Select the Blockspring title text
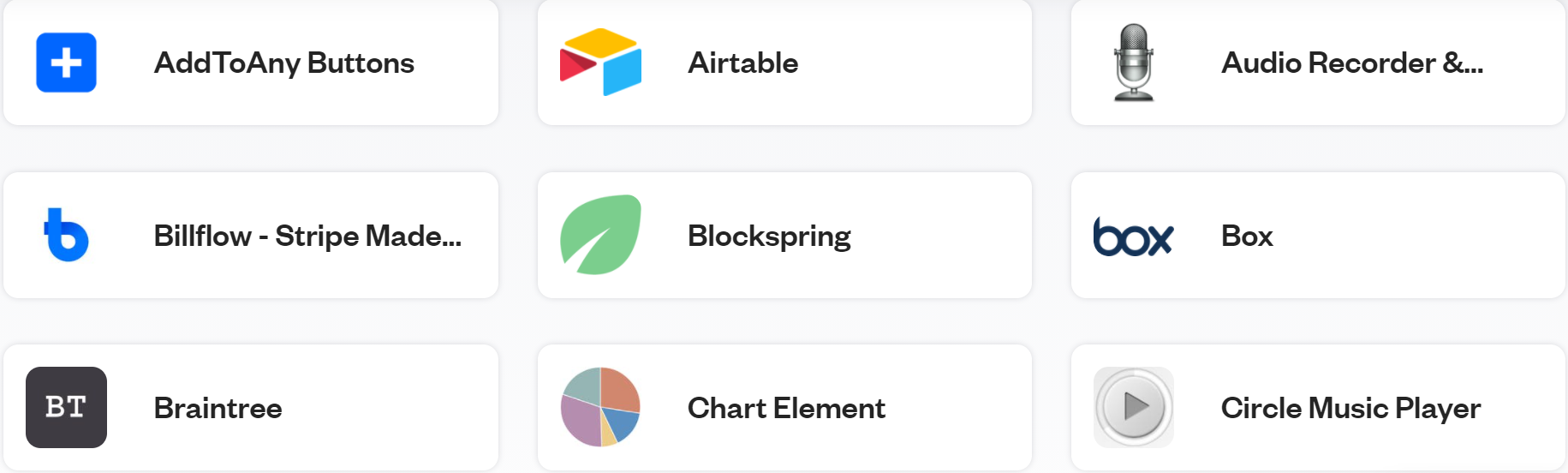Screen dimensions: 1568x473 tap(769, 236)
